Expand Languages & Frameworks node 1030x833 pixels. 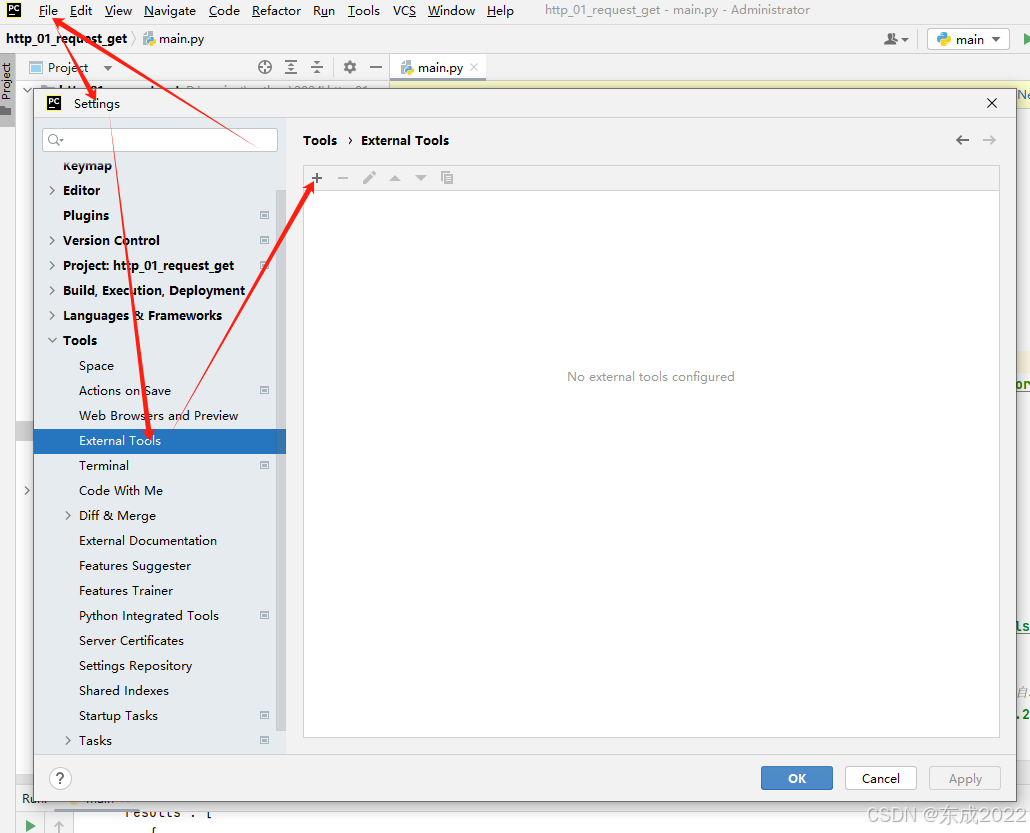point(52,315)
